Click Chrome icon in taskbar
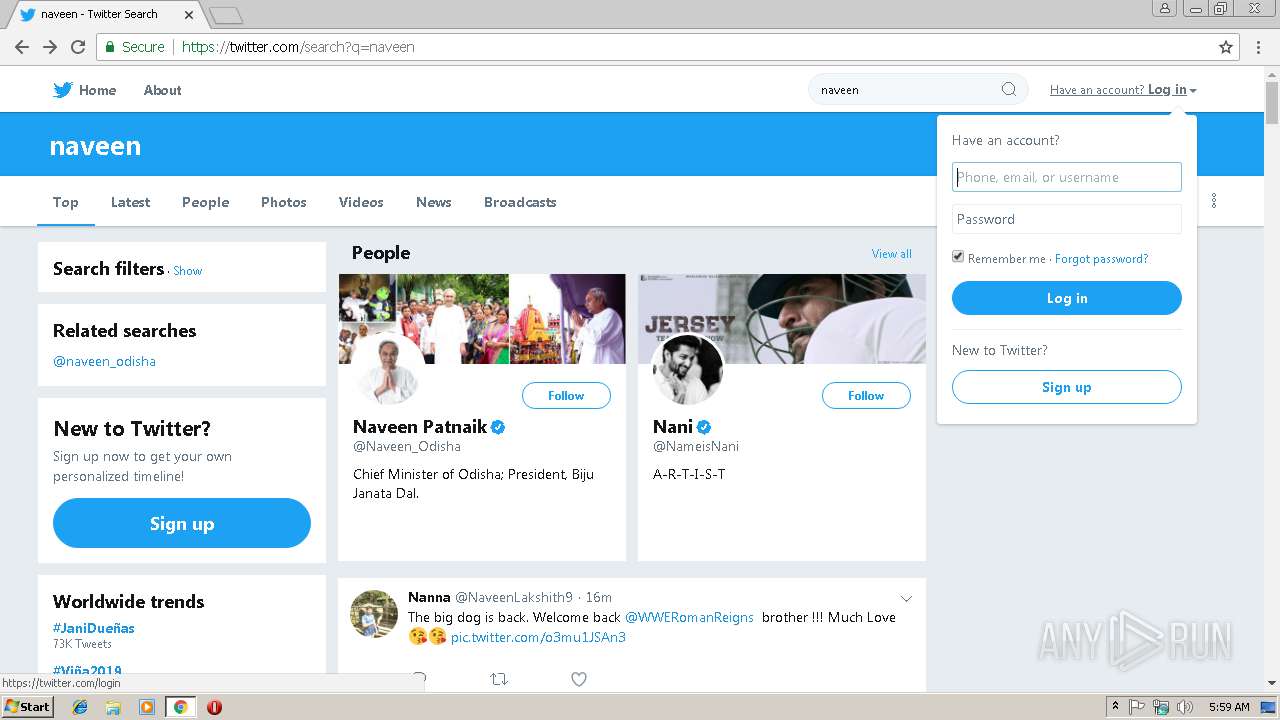Screen dimensions: 1280x720 [180, 707]
